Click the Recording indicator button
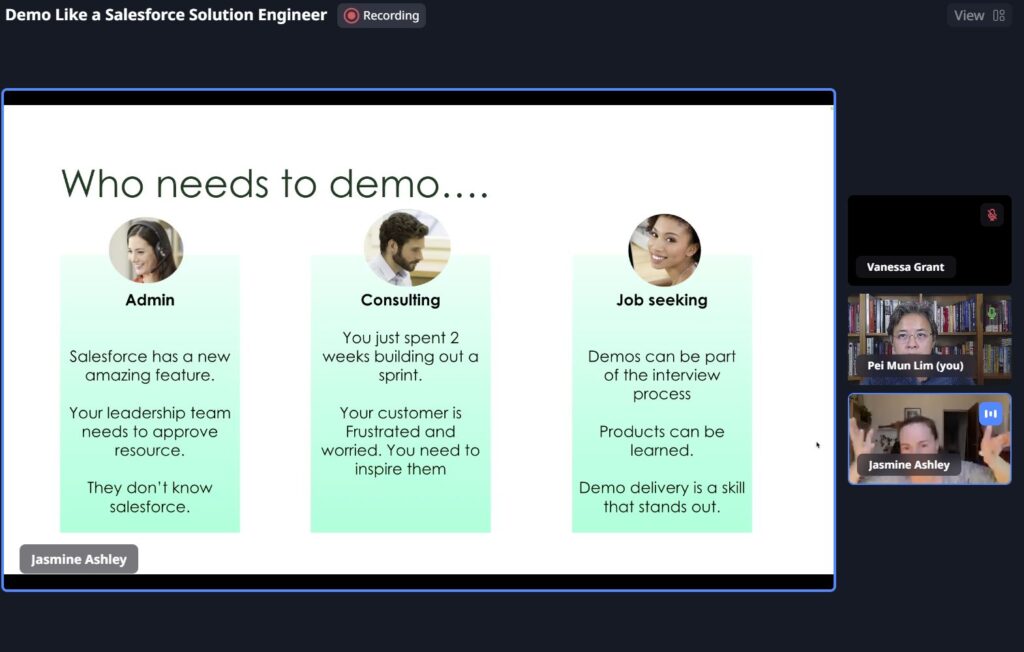1024x652 pixels. 381,16
